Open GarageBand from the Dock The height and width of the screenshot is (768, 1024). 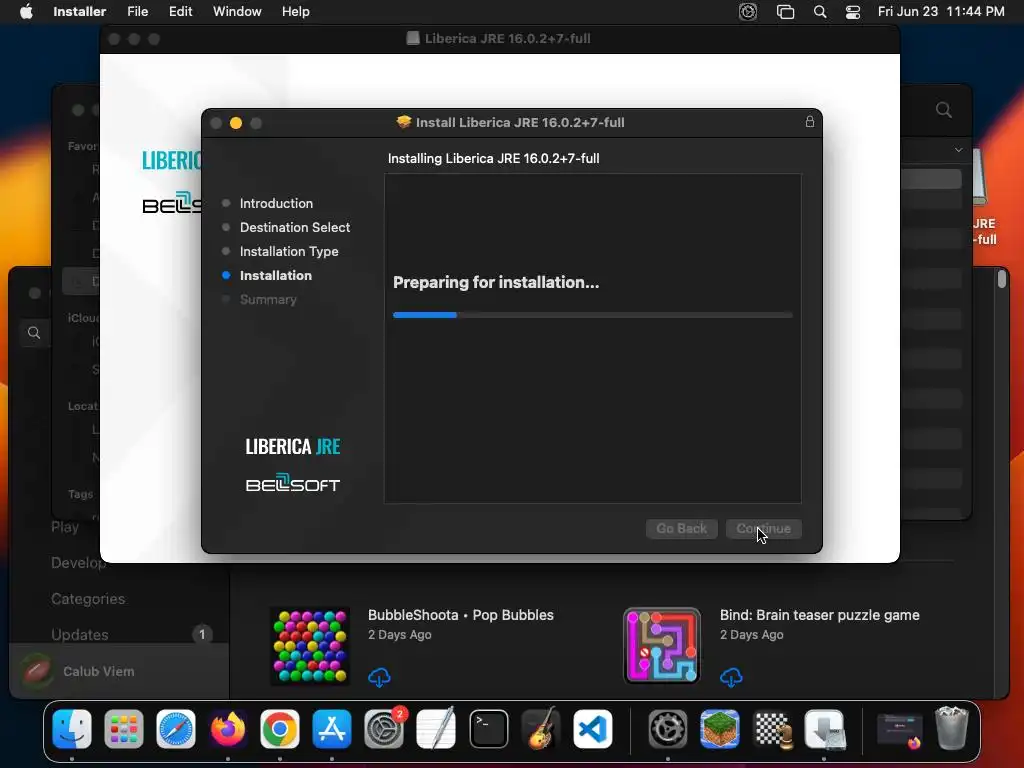(540, 729)
